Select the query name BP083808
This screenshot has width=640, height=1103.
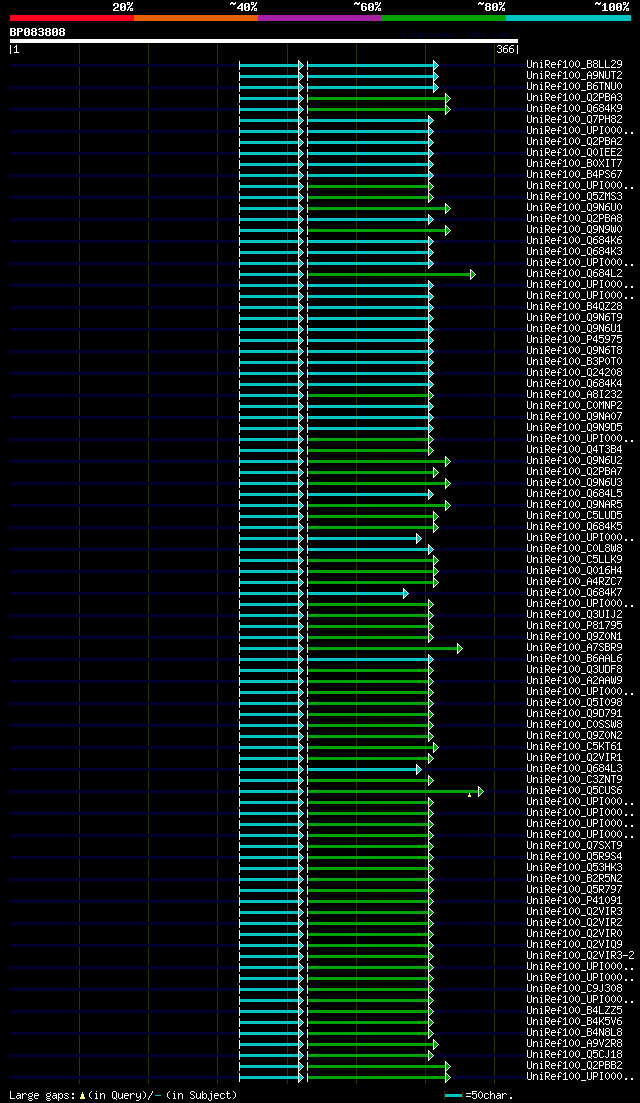37,32
